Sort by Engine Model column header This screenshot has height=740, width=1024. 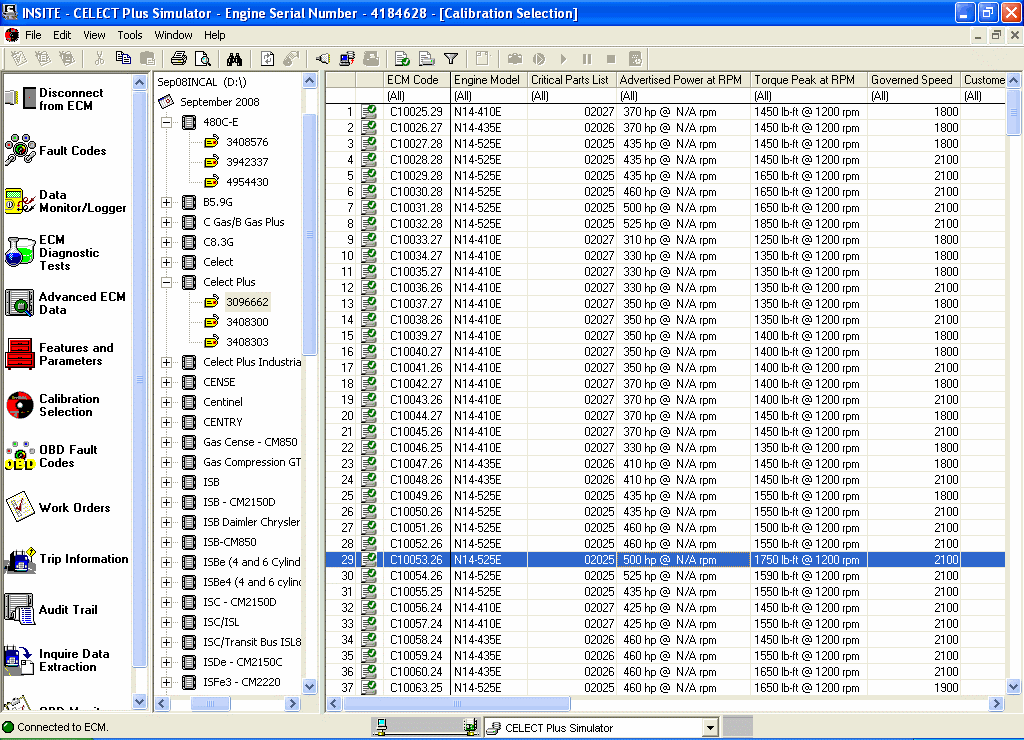click(488, 80)
